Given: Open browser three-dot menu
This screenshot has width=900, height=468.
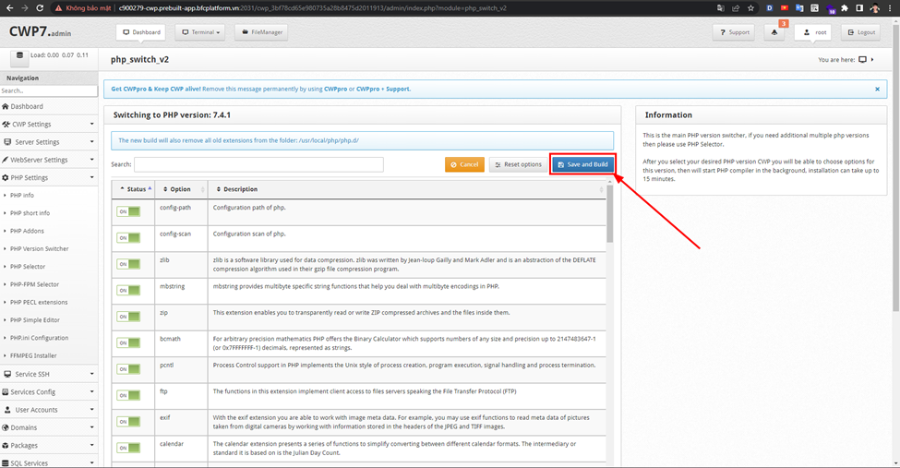Looking at the screenshot, I should [x=890, y=8].
